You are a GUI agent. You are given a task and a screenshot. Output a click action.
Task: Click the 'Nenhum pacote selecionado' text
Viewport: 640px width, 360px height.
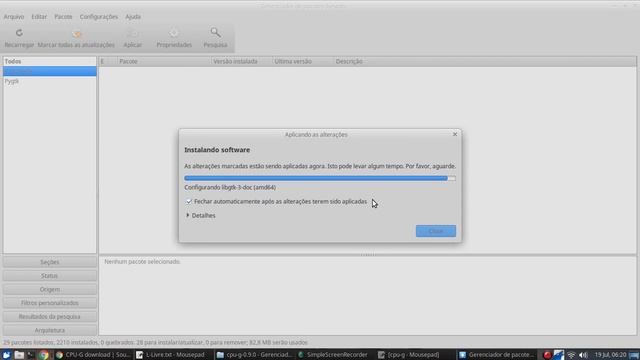(142, 262)
